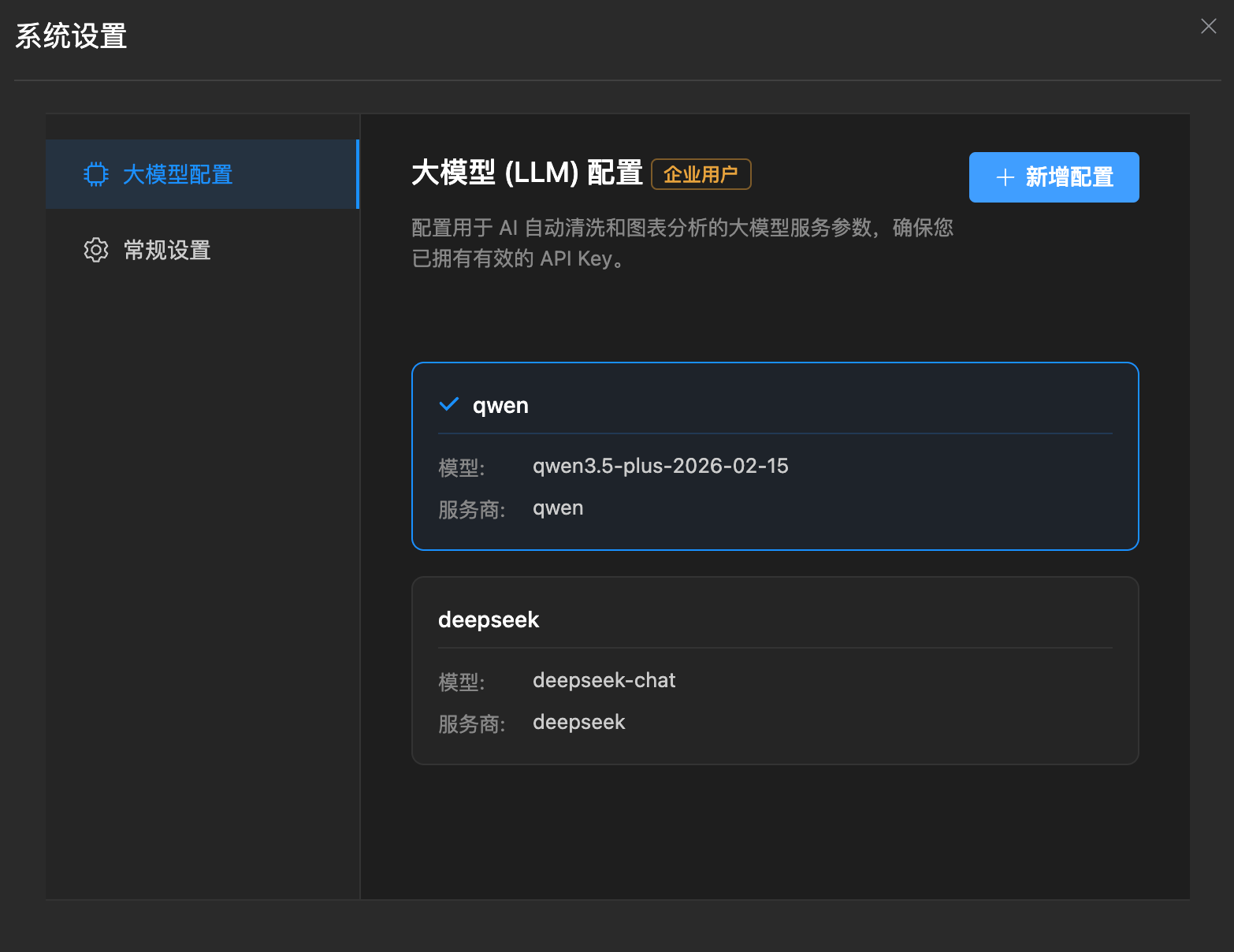This screenshot has height=952, width=1234.
Task: Click the 新增配置 button
Action: pos(1054,177)
